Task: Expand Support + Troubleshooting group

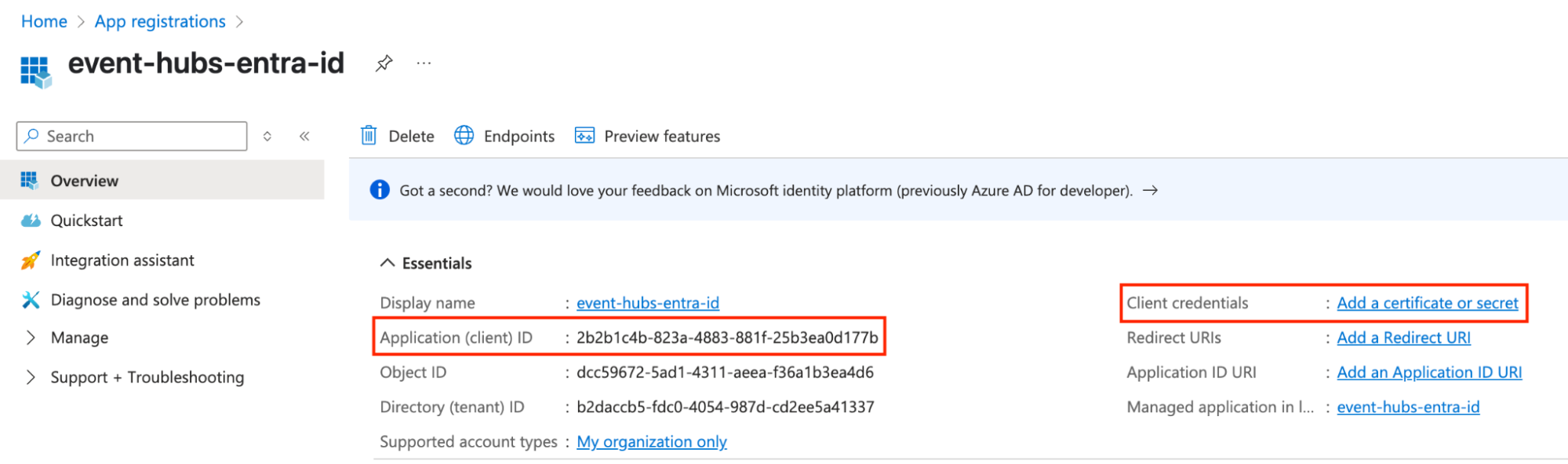Action: (31, 377)
